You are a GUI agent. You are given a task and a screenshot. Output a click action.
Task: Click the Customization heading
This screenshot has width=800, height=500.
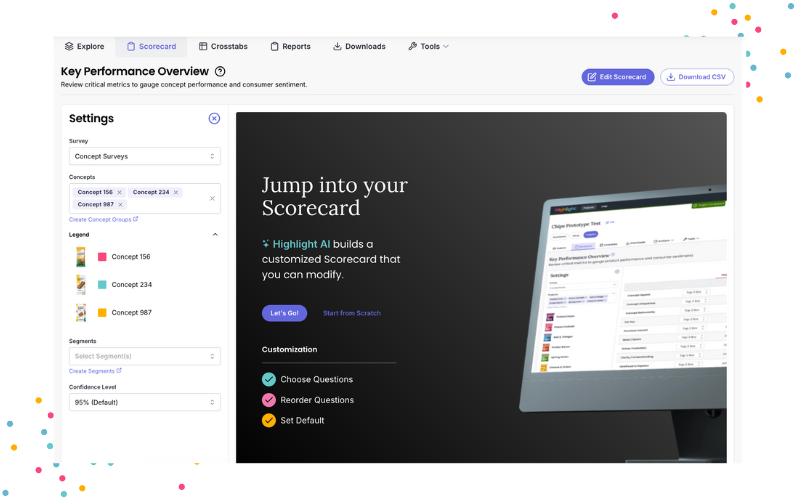click(289, 349)
